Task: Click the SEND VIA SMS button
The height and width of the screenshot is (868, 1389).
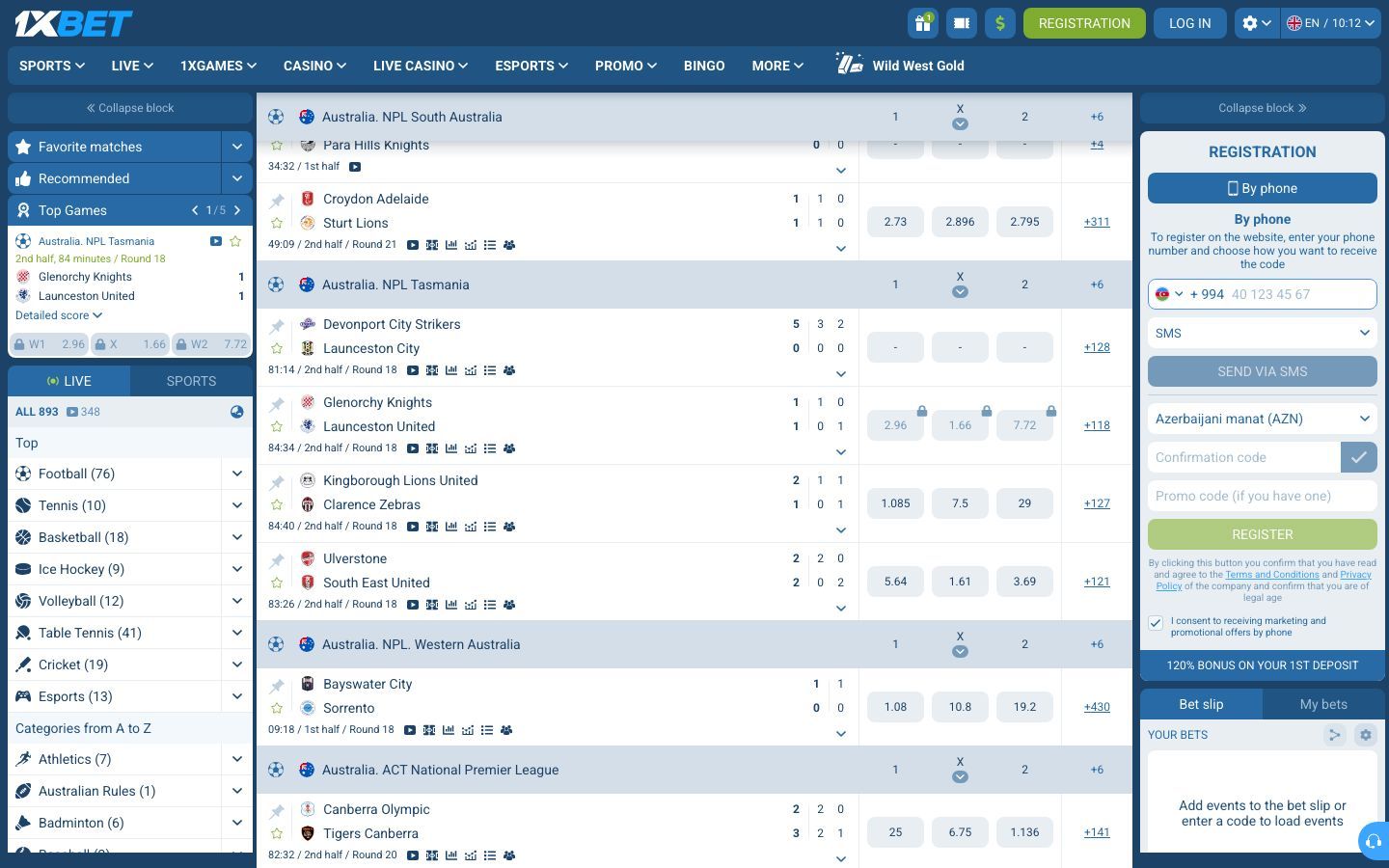Action: pyautogui.click(x=1263, y=371)
